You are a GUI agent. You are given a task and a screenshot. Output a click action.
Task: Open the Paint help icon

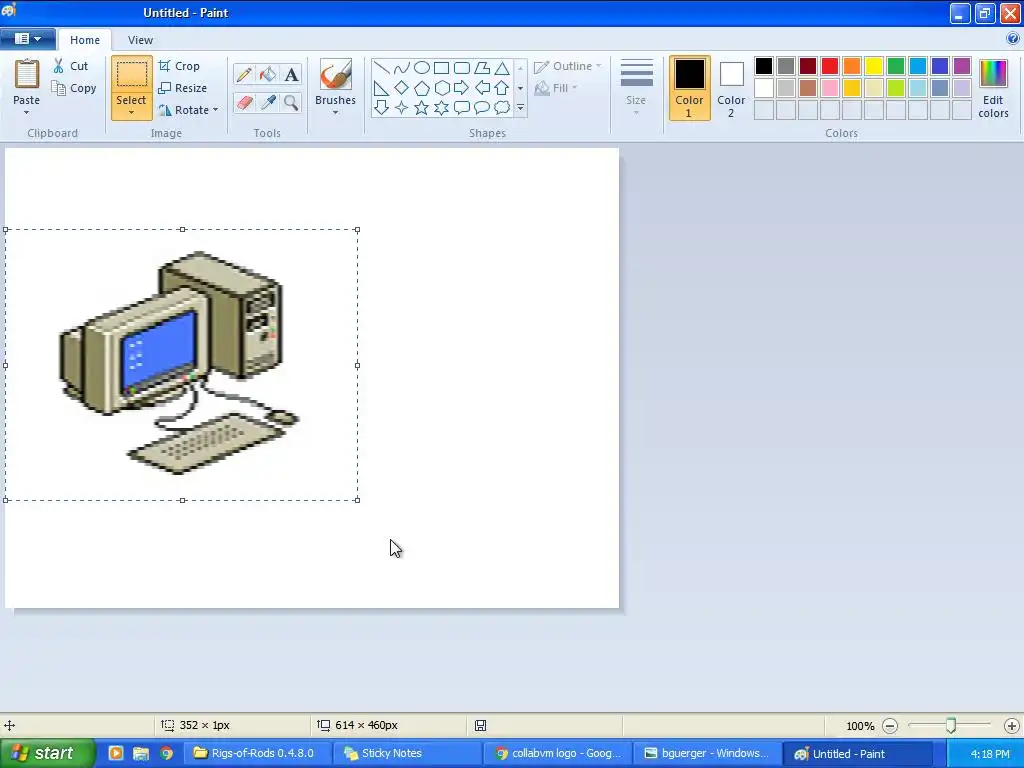coord(1013,39)
